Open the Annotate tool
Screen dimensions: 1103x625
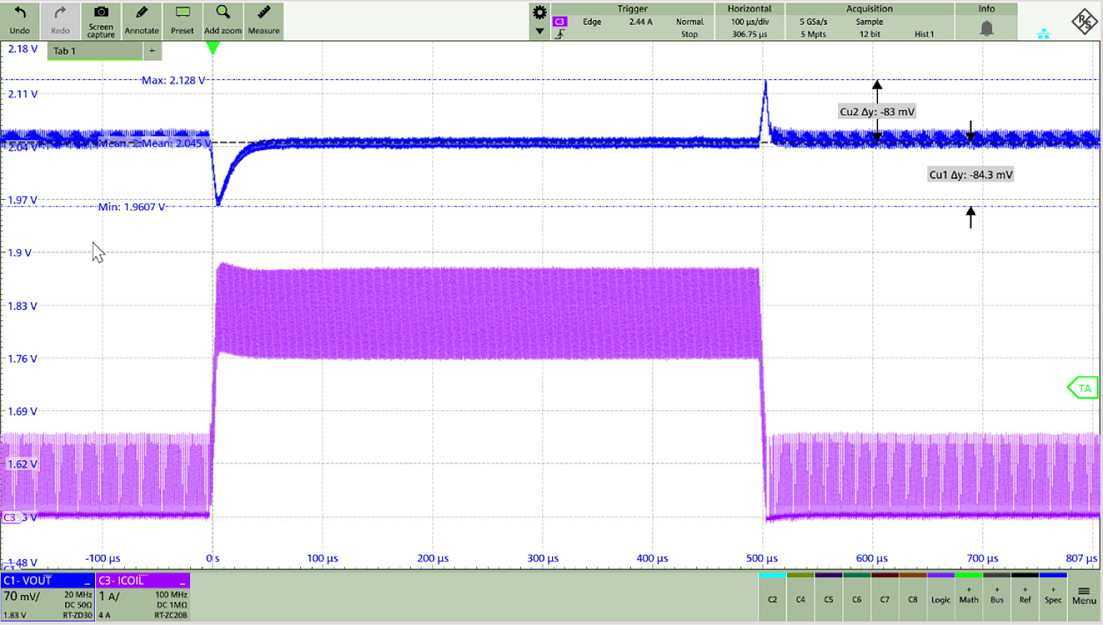(141, 20)
